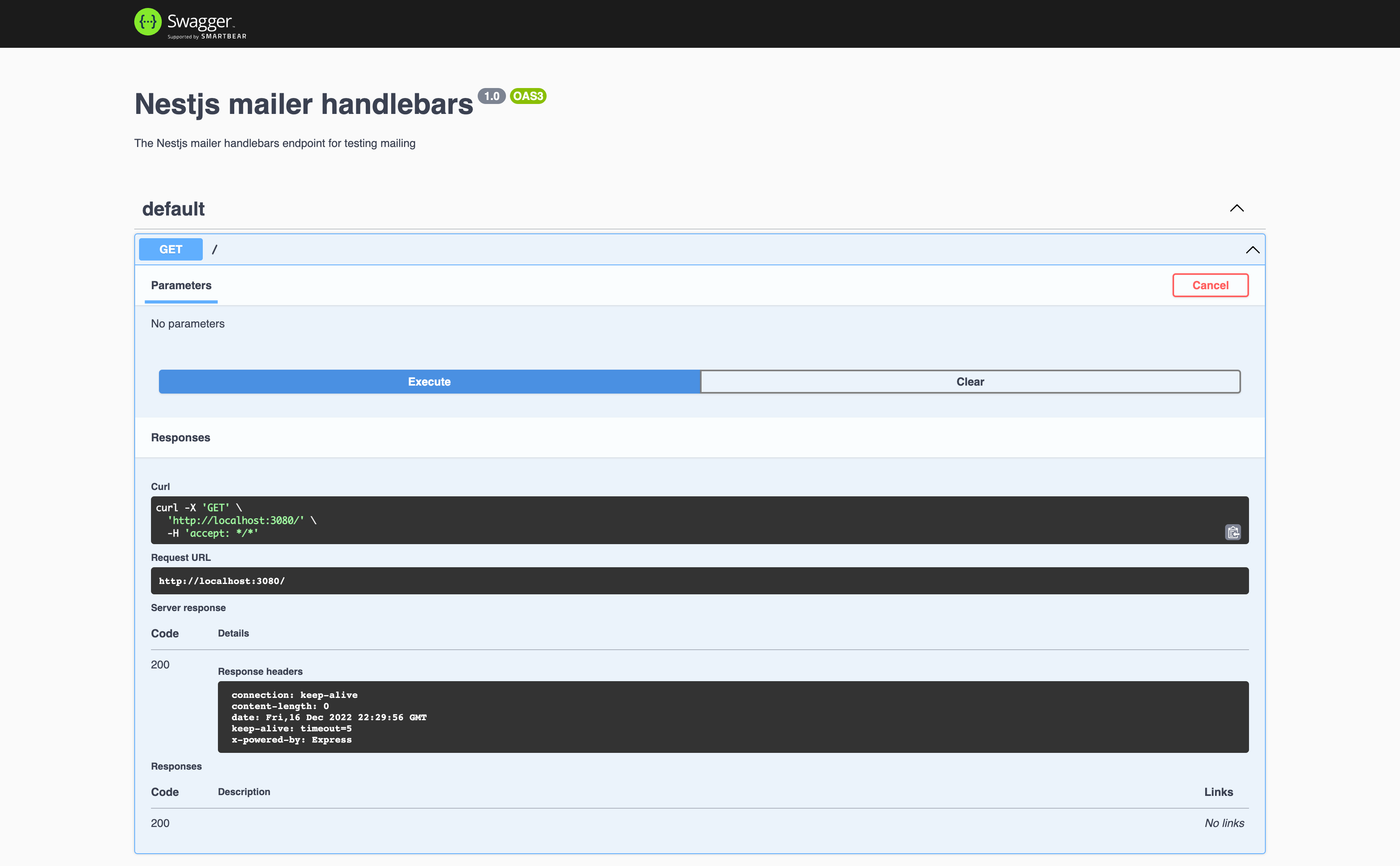
Task: Click the Clear button
Action: 970,381
